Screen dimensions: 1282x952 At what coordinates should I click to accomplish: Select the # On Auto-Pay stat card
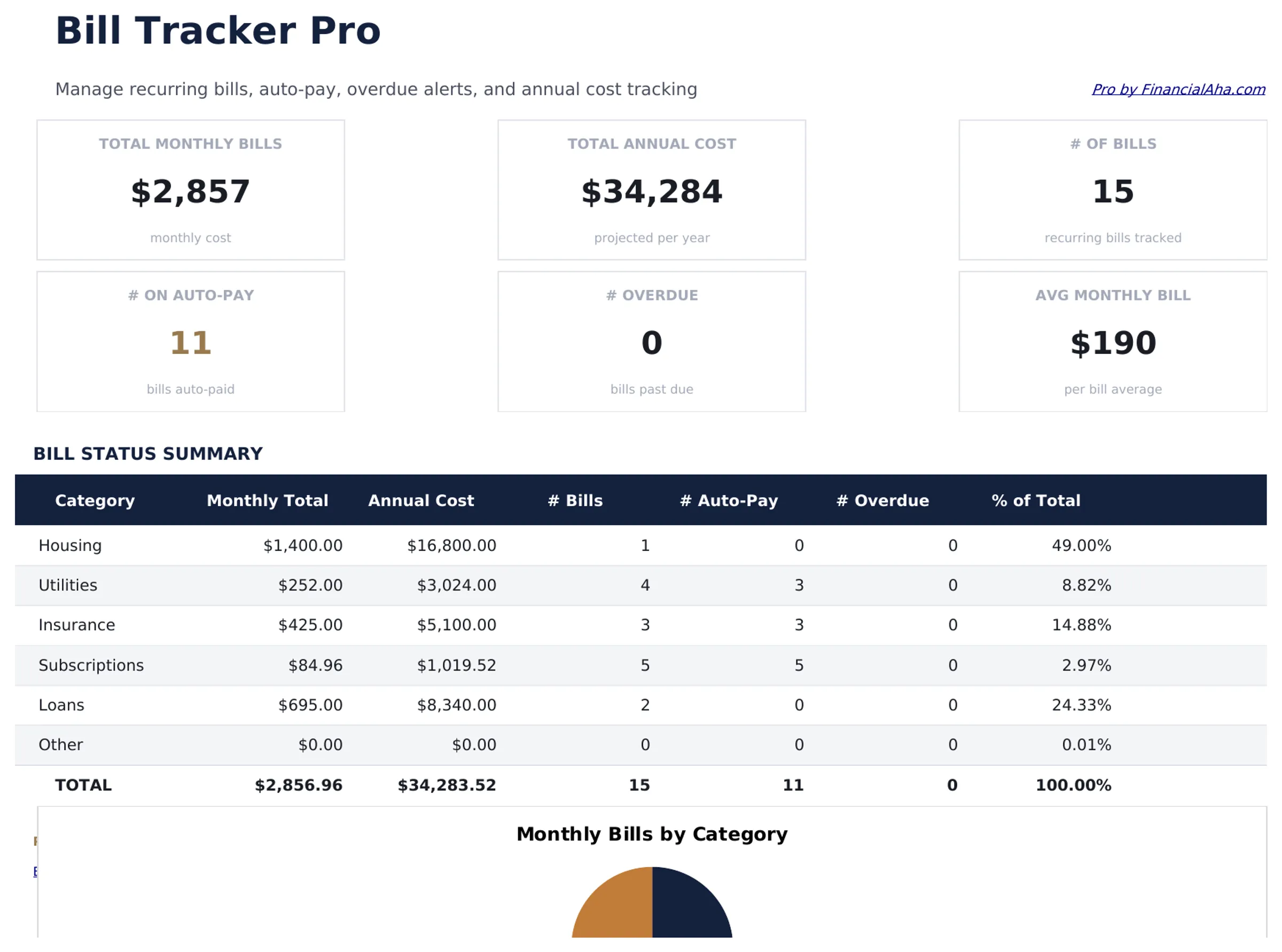(x=190, y=341)
